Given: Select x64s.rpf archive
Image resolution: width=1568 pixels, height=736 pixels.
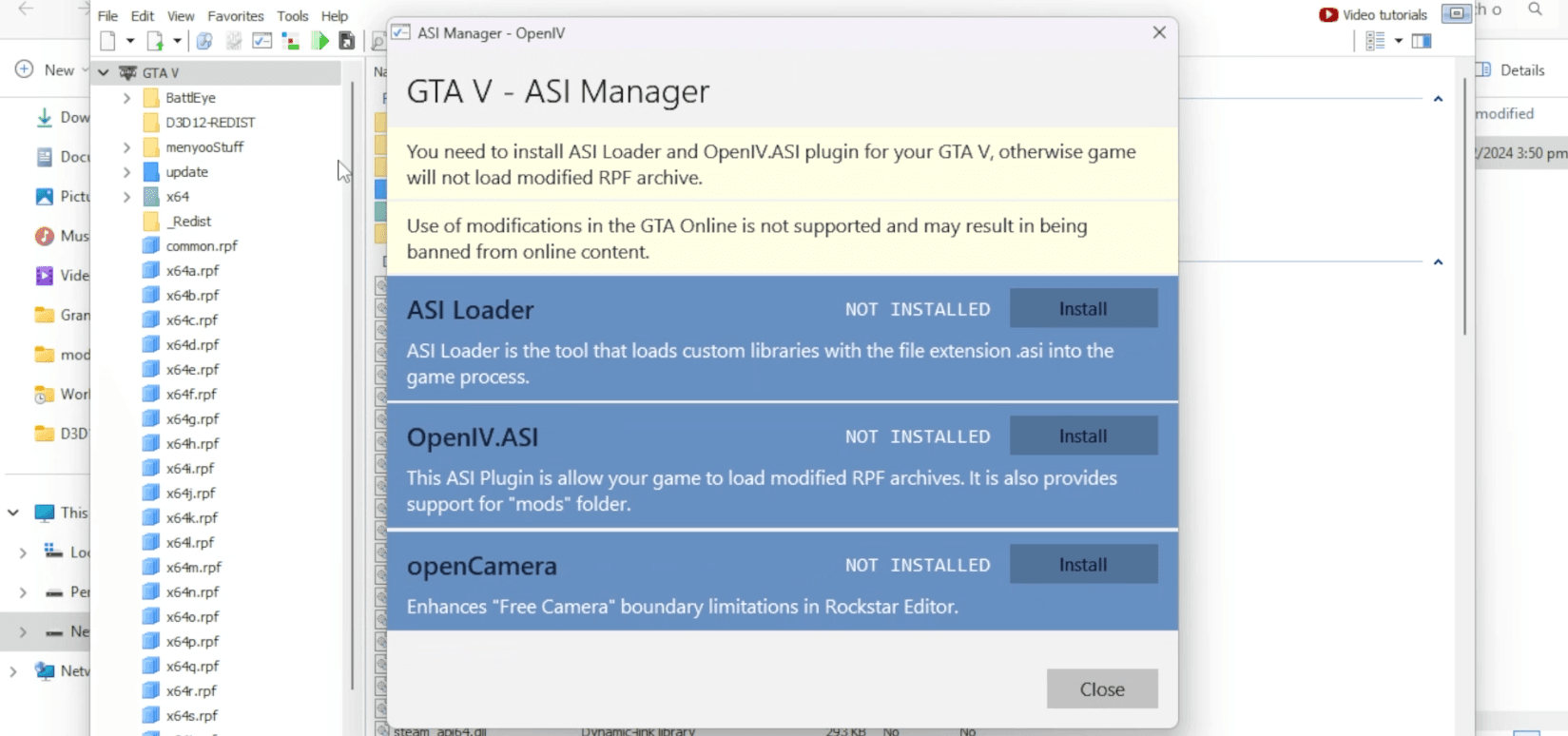Looking at the screenshot, I should 192,716.
